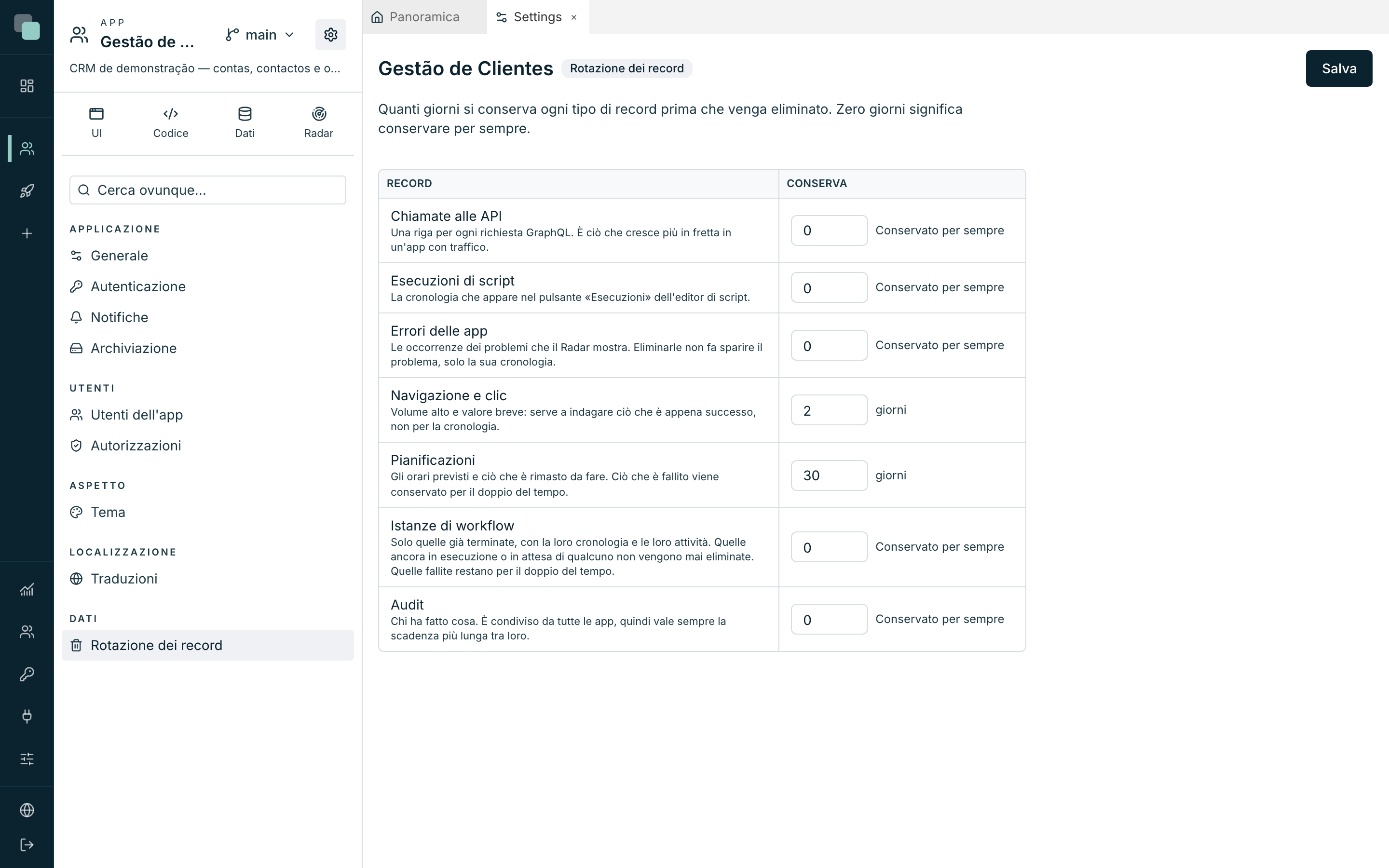Click the plus icon in left rail
Viewport: 1389px width, 868px height.
click(x=27, y=233)
